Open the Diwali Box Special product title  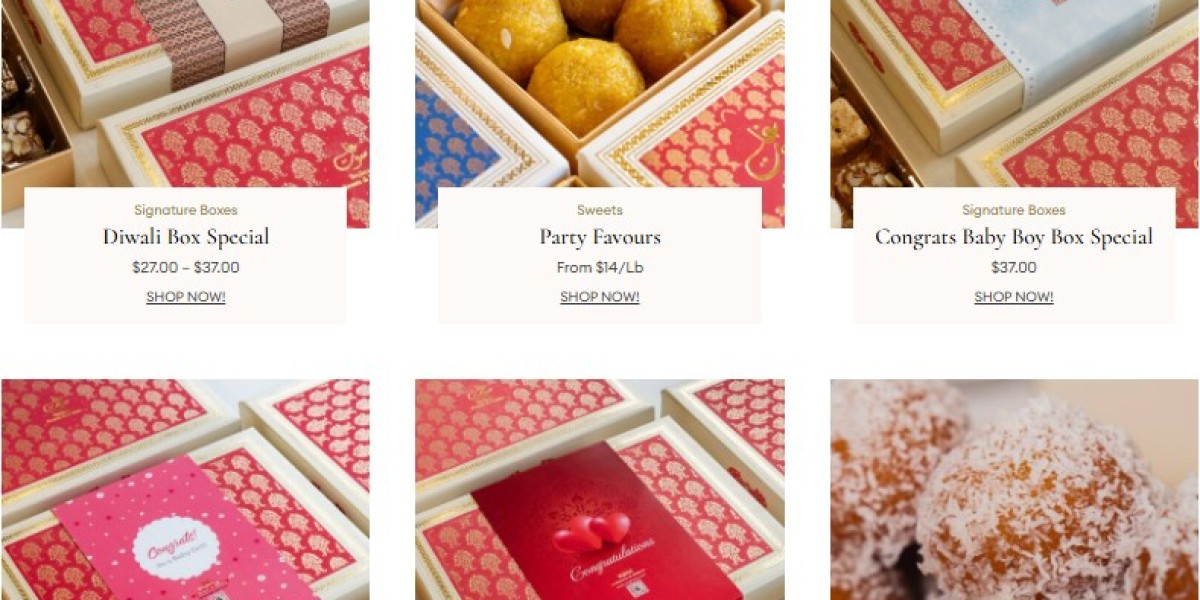click(x=186, y=238)
